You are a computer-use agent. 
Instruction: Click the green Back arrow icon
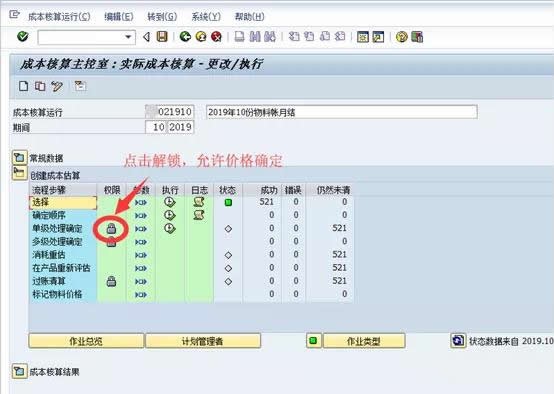[x=185, y=36]
